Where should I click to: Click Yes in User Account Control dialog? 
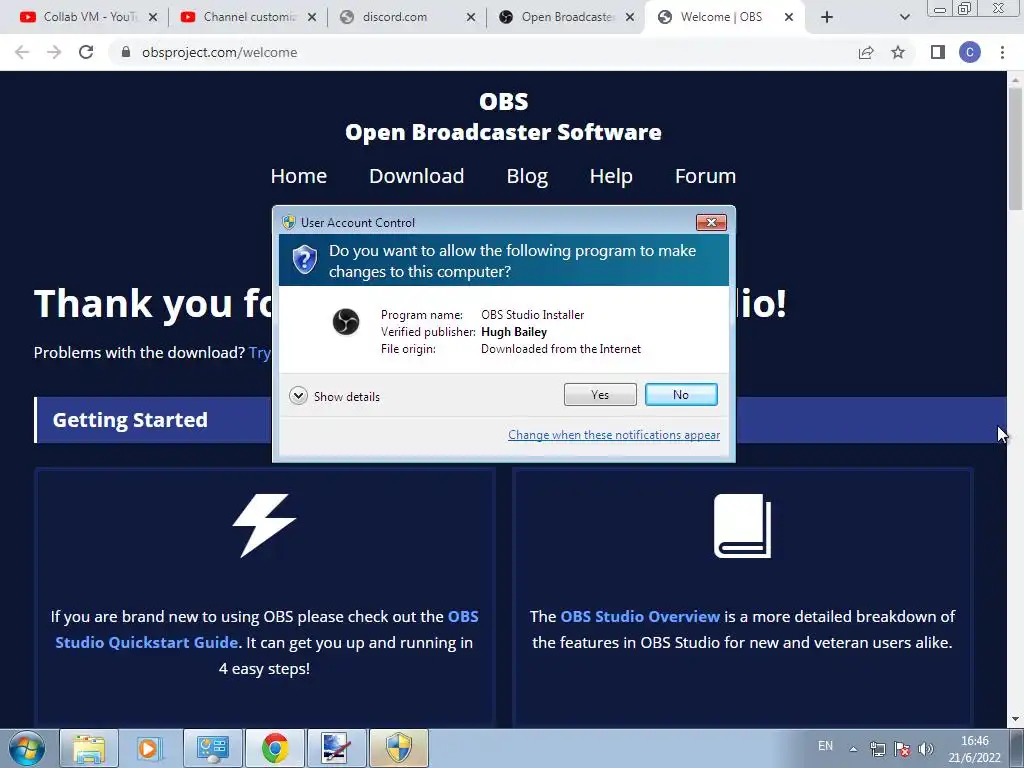point(600,394)
